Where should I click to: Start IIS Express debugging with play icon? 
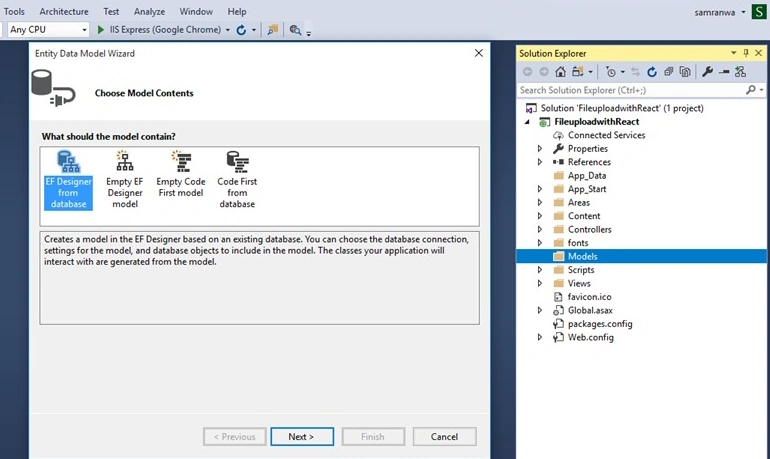point(101,30)
